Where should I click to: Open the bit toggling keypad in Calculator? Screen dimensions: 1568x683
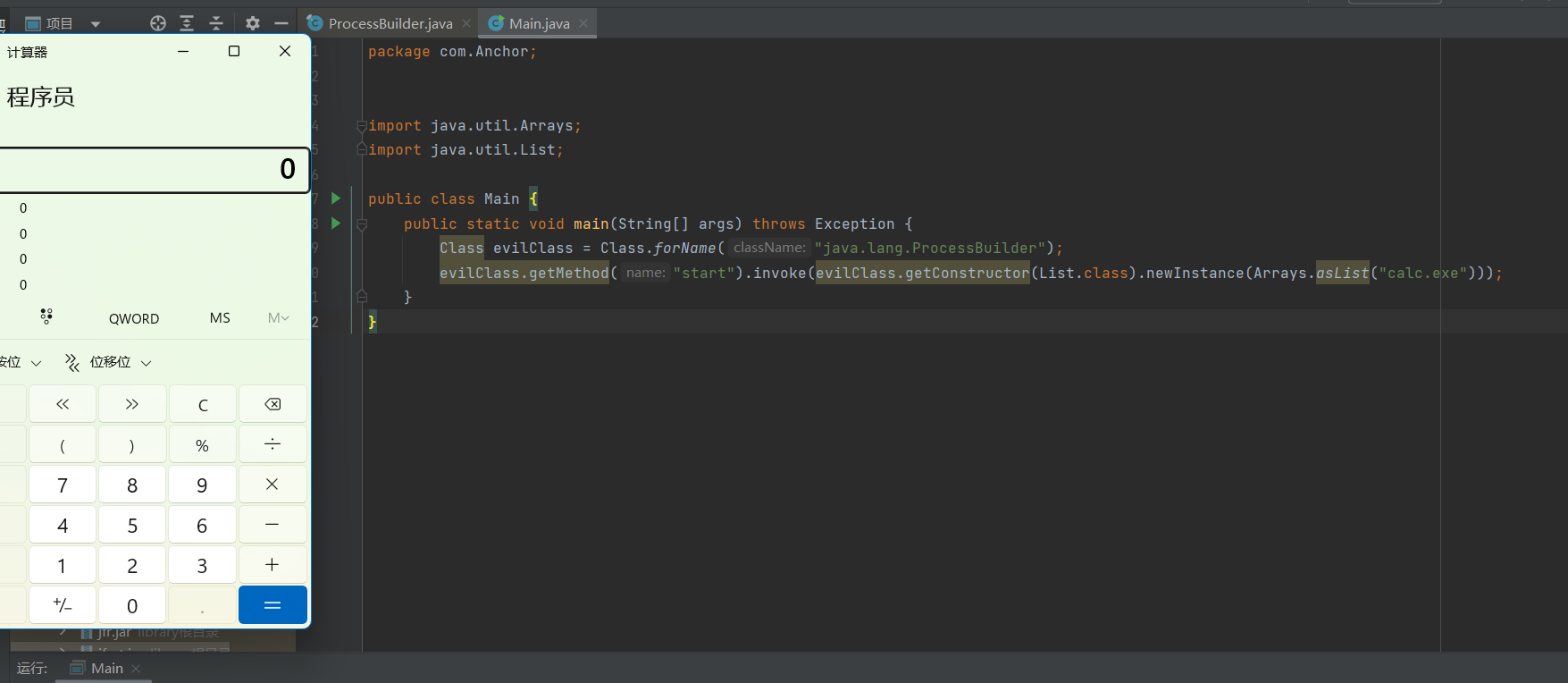point(46,316)
